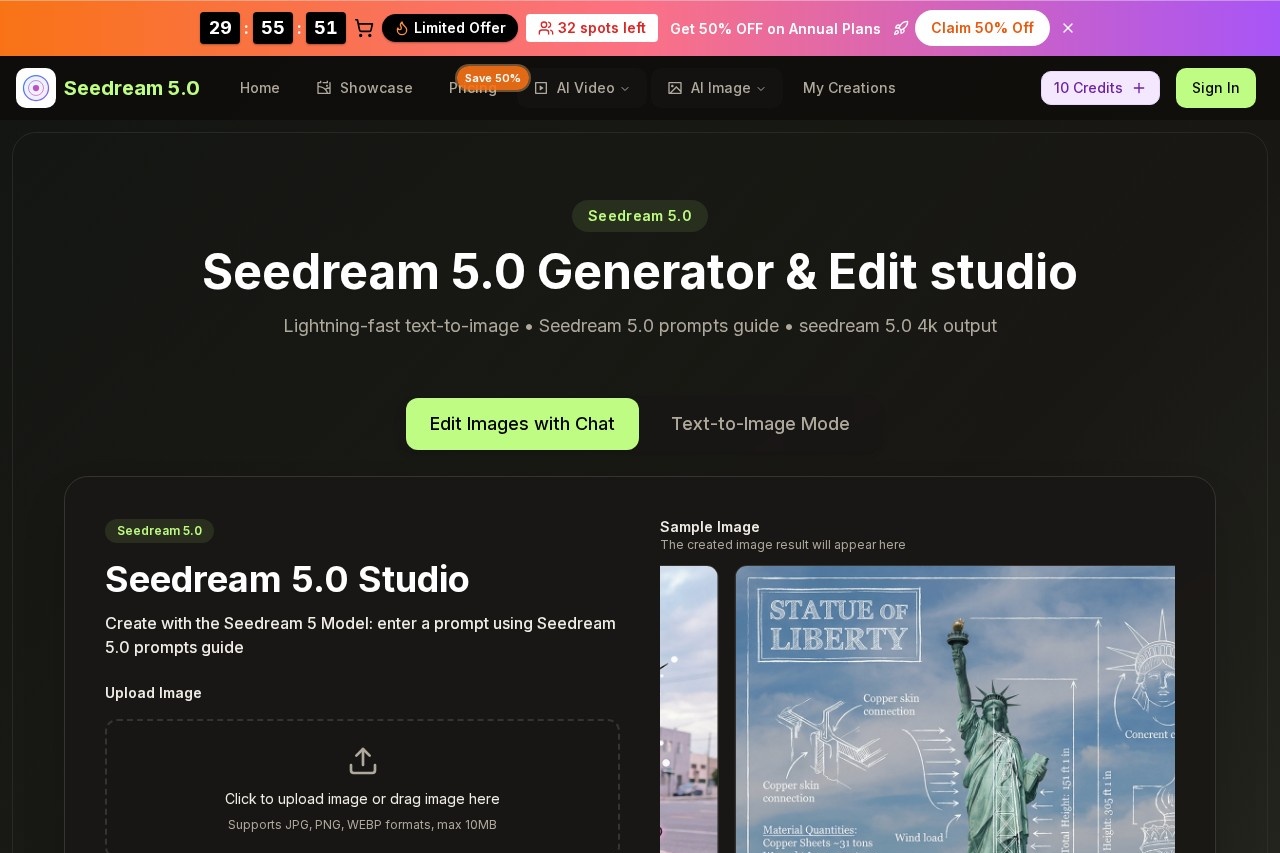Click the Sign In button
This screenshot has height=853, width=1280.
tap(1216, 88)
